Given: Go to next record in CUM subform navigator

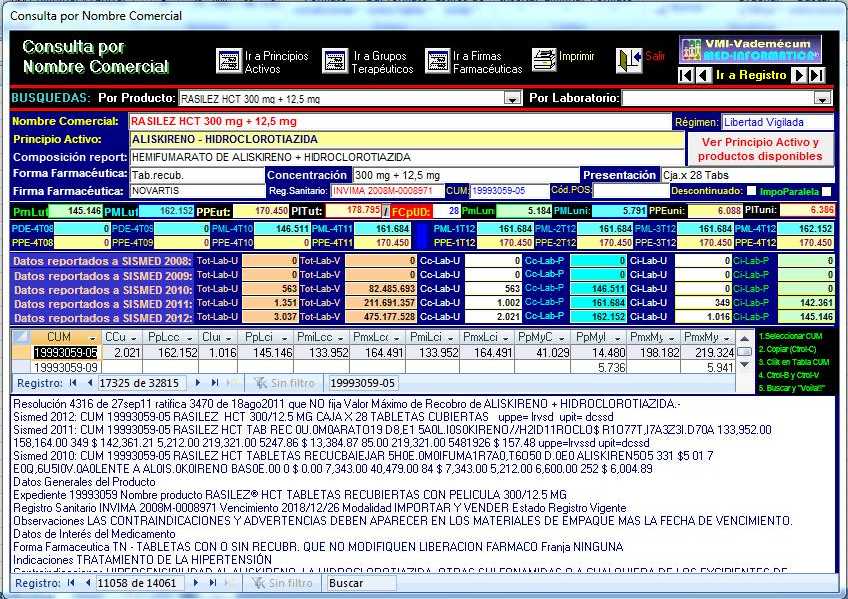Looking at the screenshot, I should click(197, 383).
